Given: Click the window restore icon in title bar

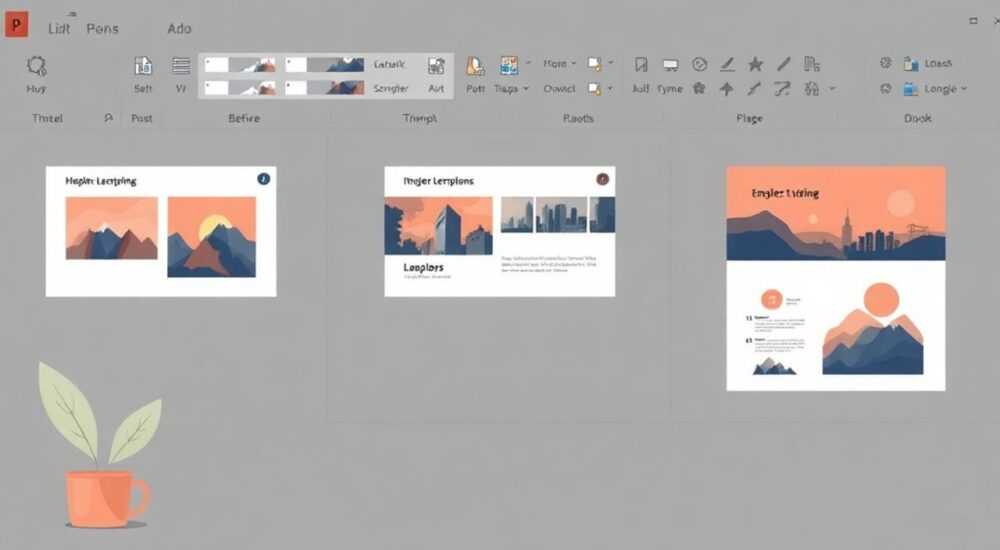Looking at the screenshot, I should click(x=973, y=21).
